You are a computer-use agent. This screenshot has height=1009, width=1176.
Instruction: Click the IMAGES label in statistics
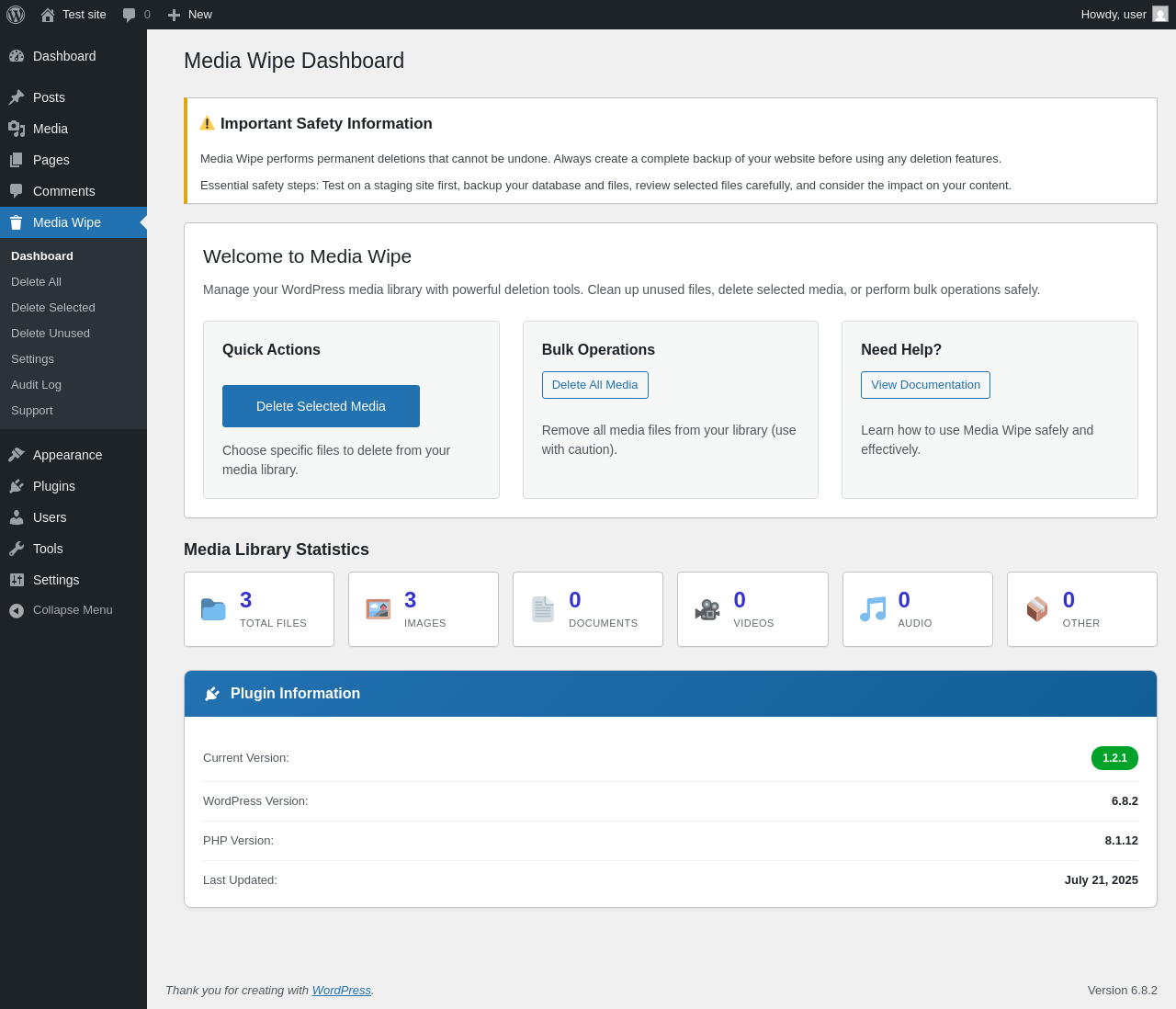425,623
